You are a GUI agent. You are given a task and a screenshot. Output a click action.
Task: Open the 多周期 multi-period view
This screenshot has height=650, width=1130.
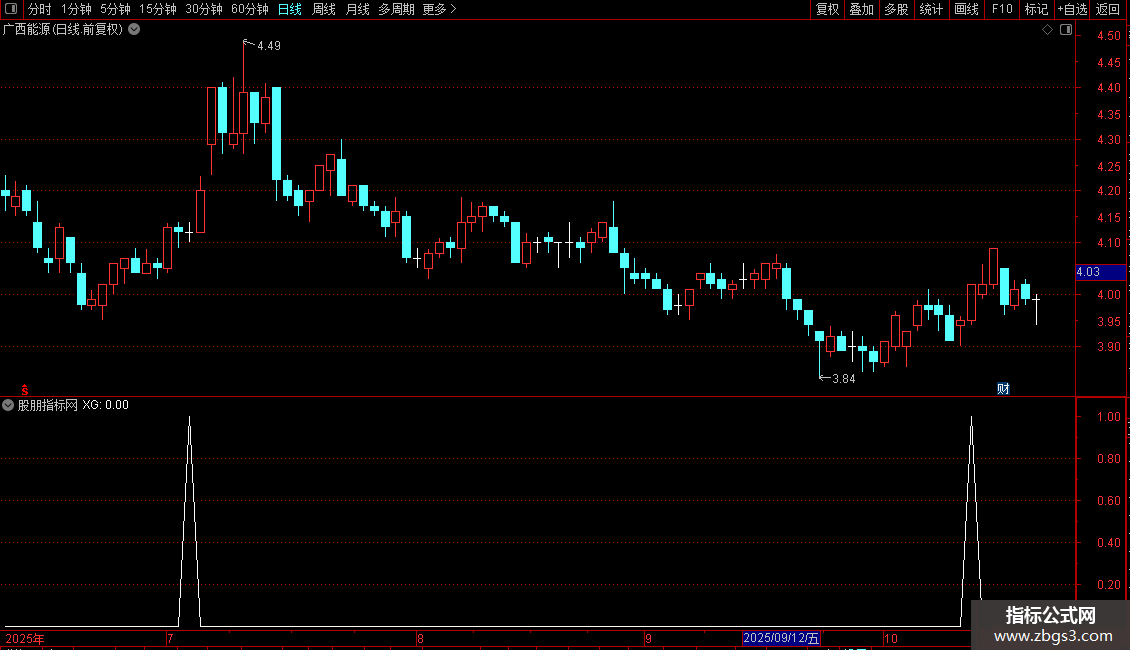(396, 9)
